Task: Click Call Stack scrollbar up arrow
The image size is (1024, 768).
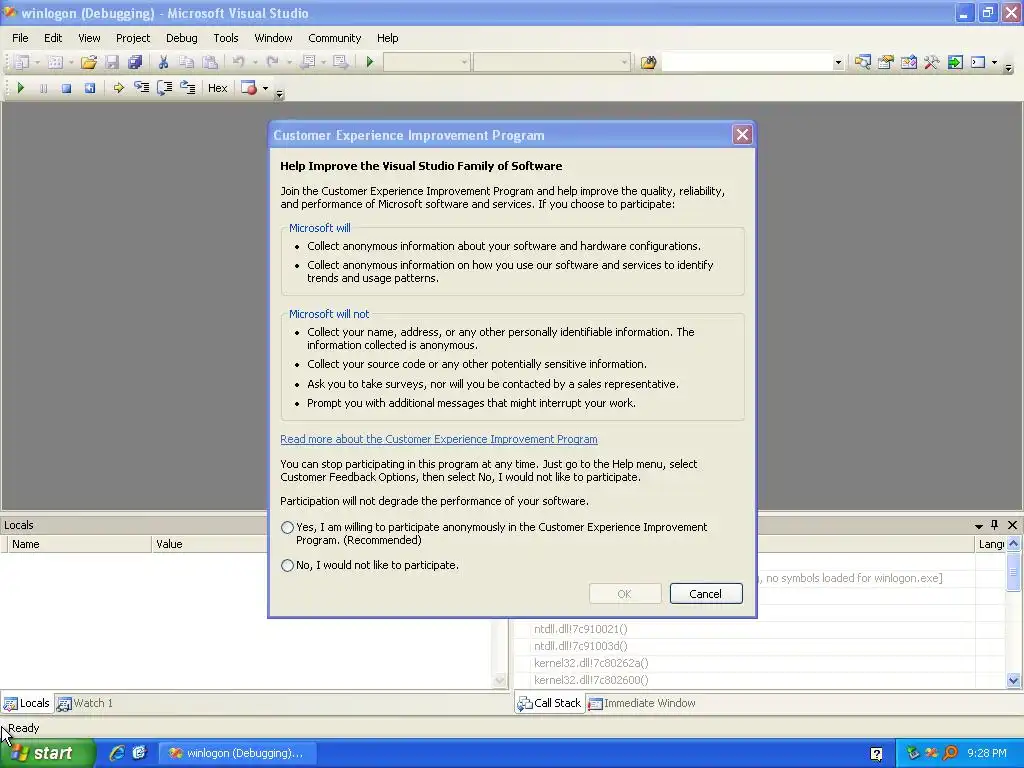Action: click(1014, 543)
